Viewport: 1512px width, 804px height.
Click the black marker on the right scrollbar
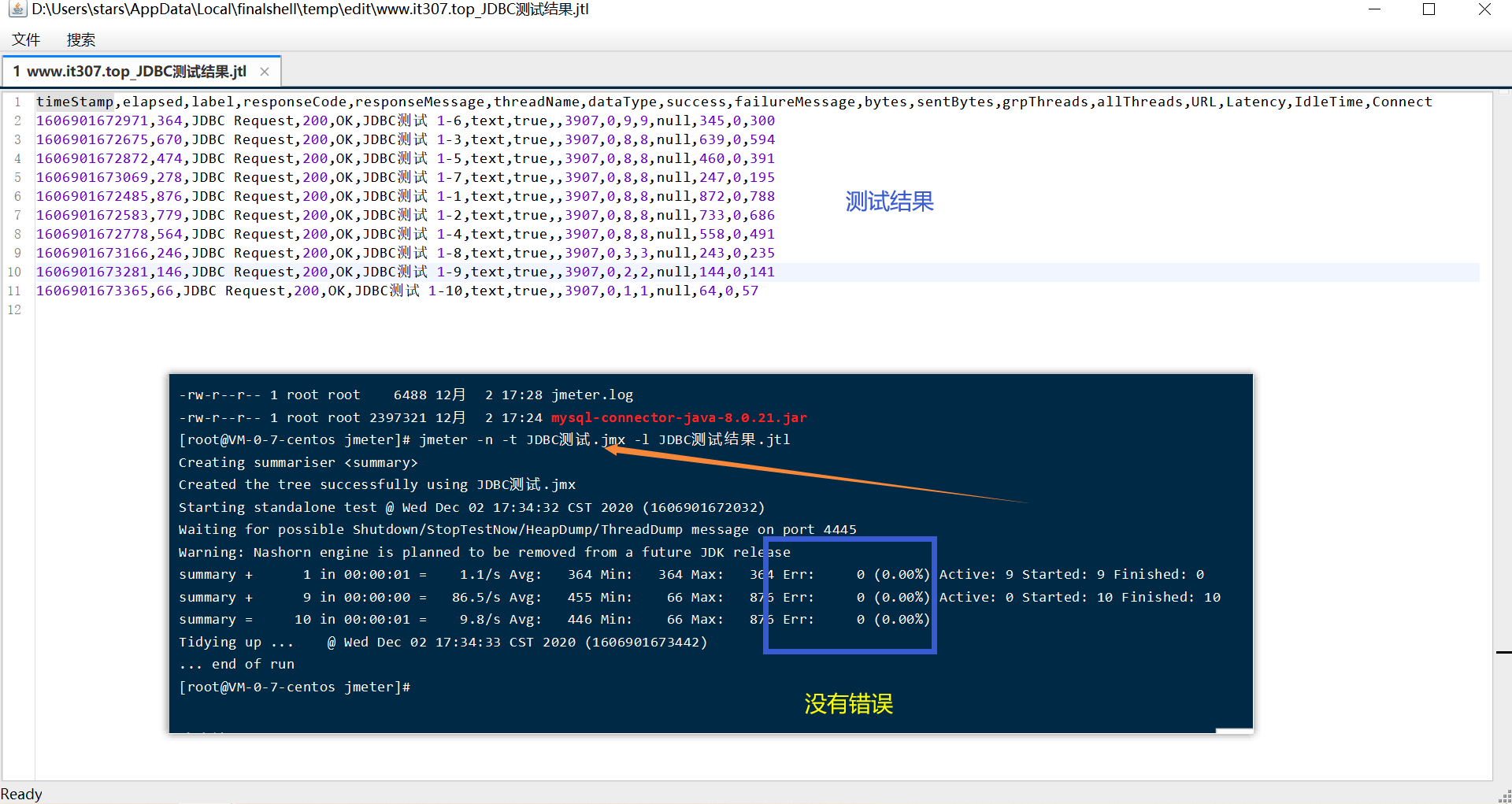1502,652
